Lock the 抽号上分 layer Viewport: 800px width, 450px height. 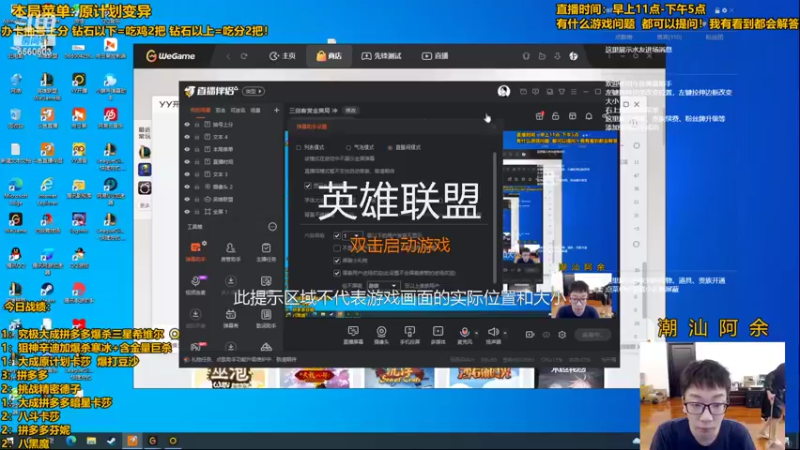[197, 124]
